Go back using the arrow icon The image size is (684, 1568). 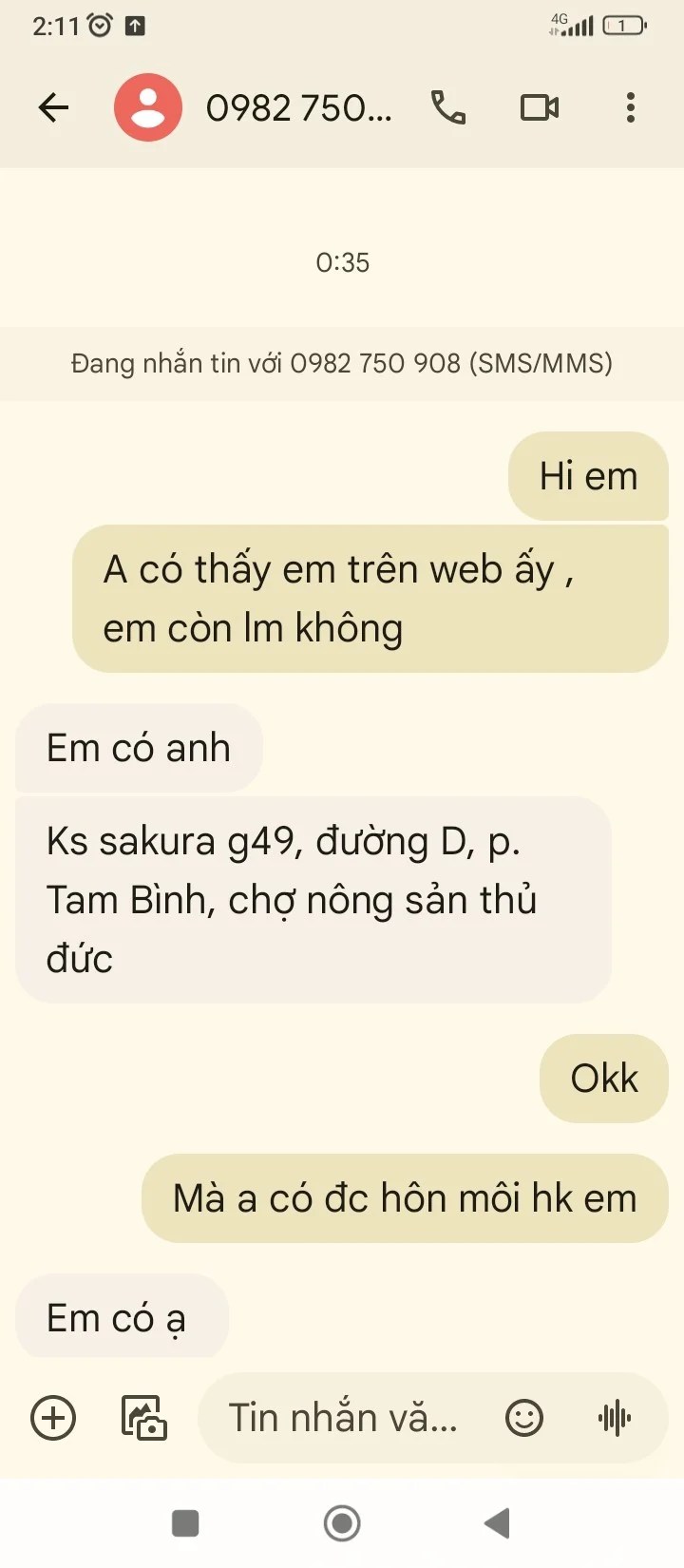click(54, 107)
